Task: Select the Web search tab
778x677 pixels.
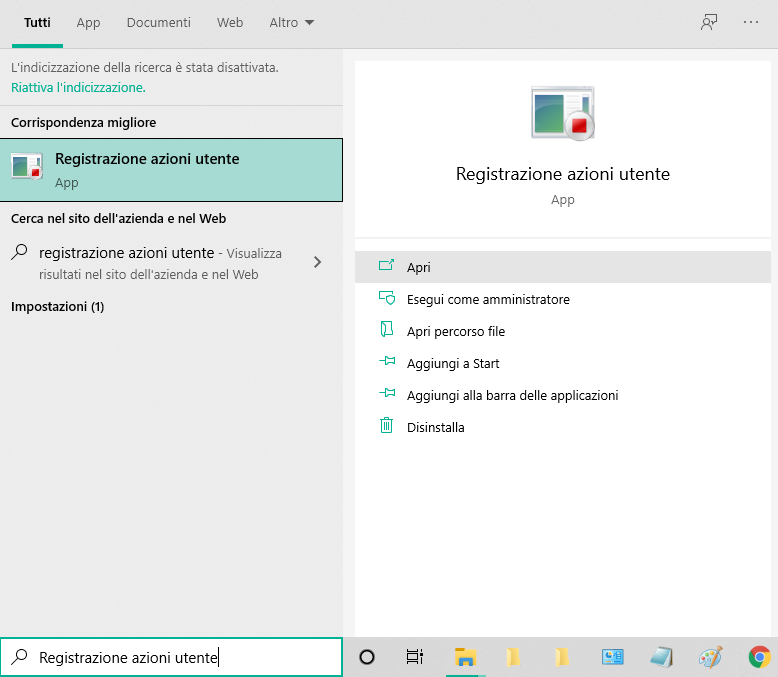Action: (230, 22)
